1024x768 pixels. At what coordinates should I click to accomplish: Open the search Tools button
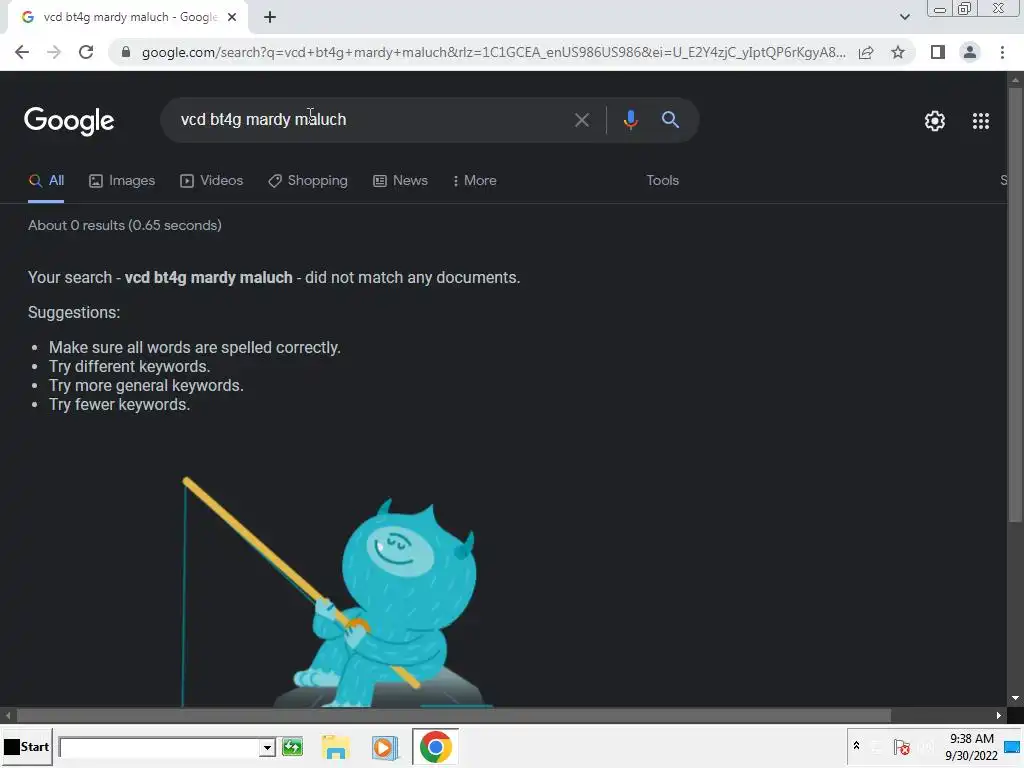pos(662,181)
